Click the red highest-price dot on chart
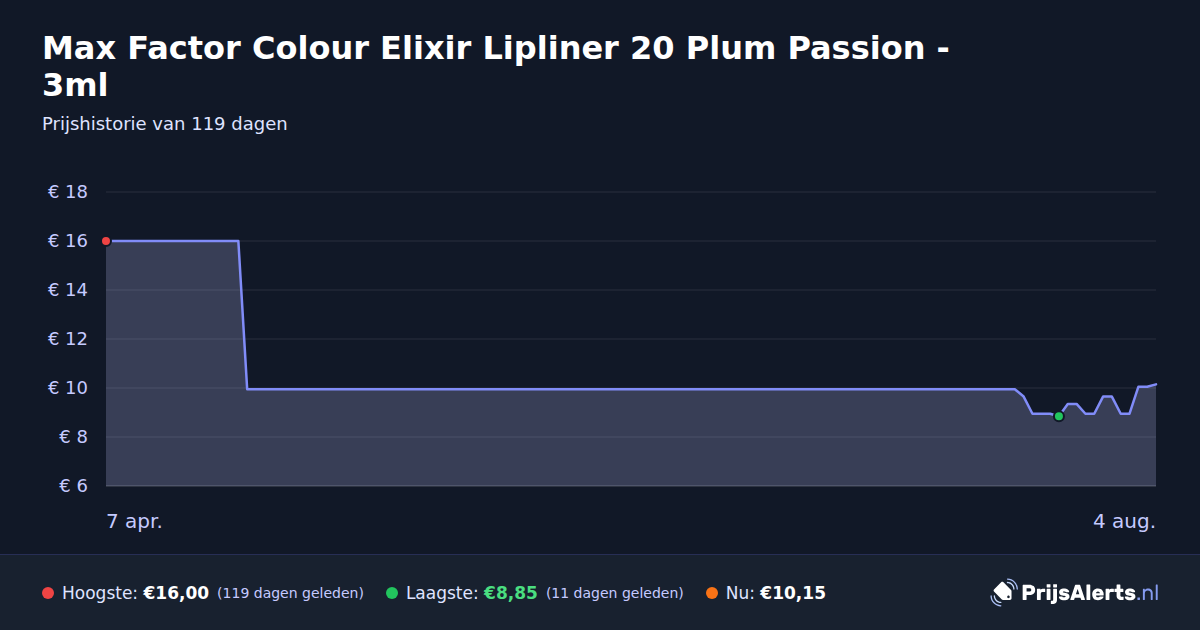Screen dimensions: 1200x630 [106, 241]
